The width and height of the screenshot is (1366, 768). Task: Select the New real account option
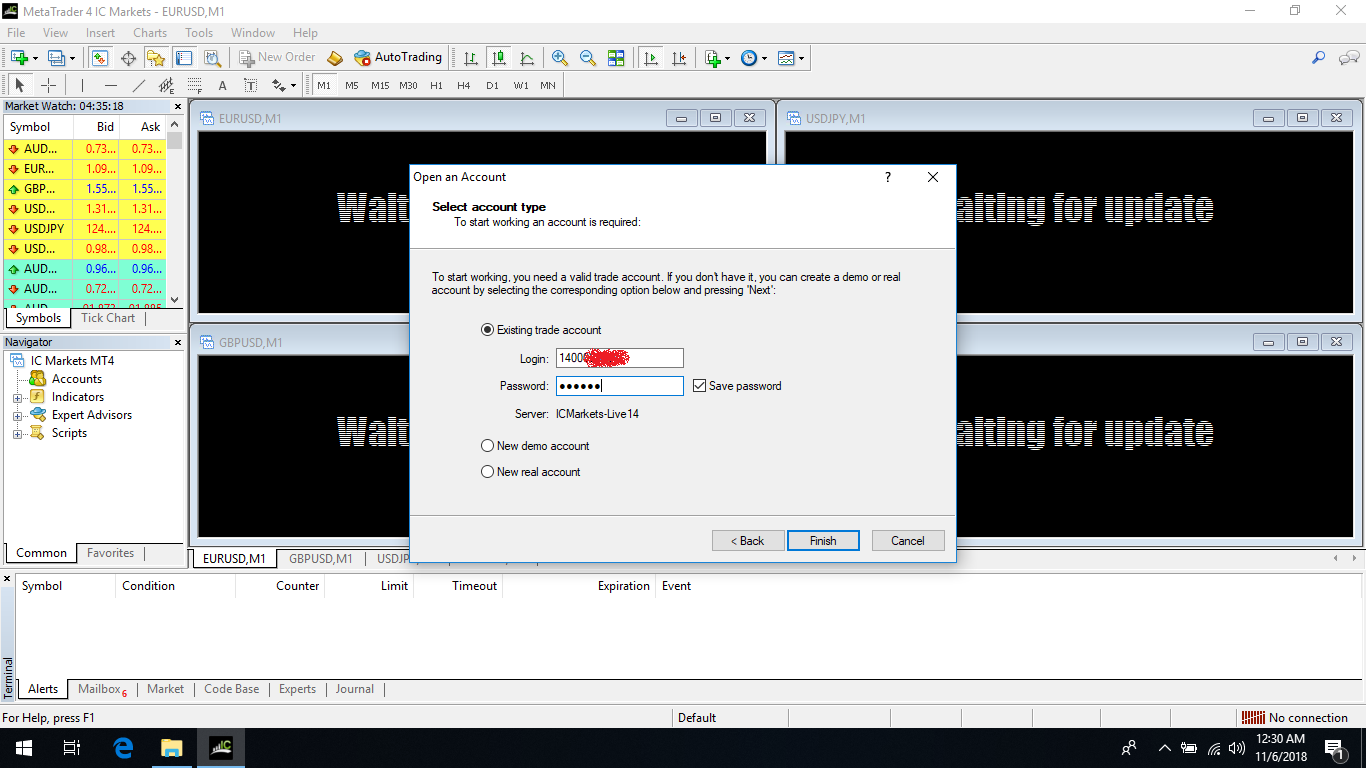531,472
